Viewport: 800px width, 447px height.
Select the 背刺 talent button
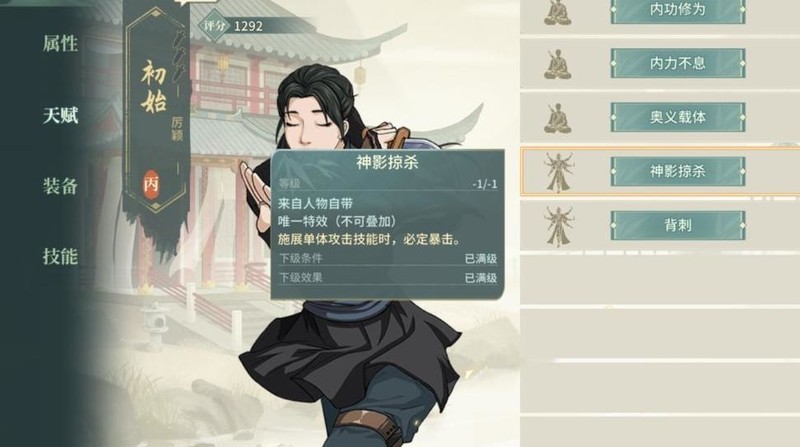click(678, 226)
